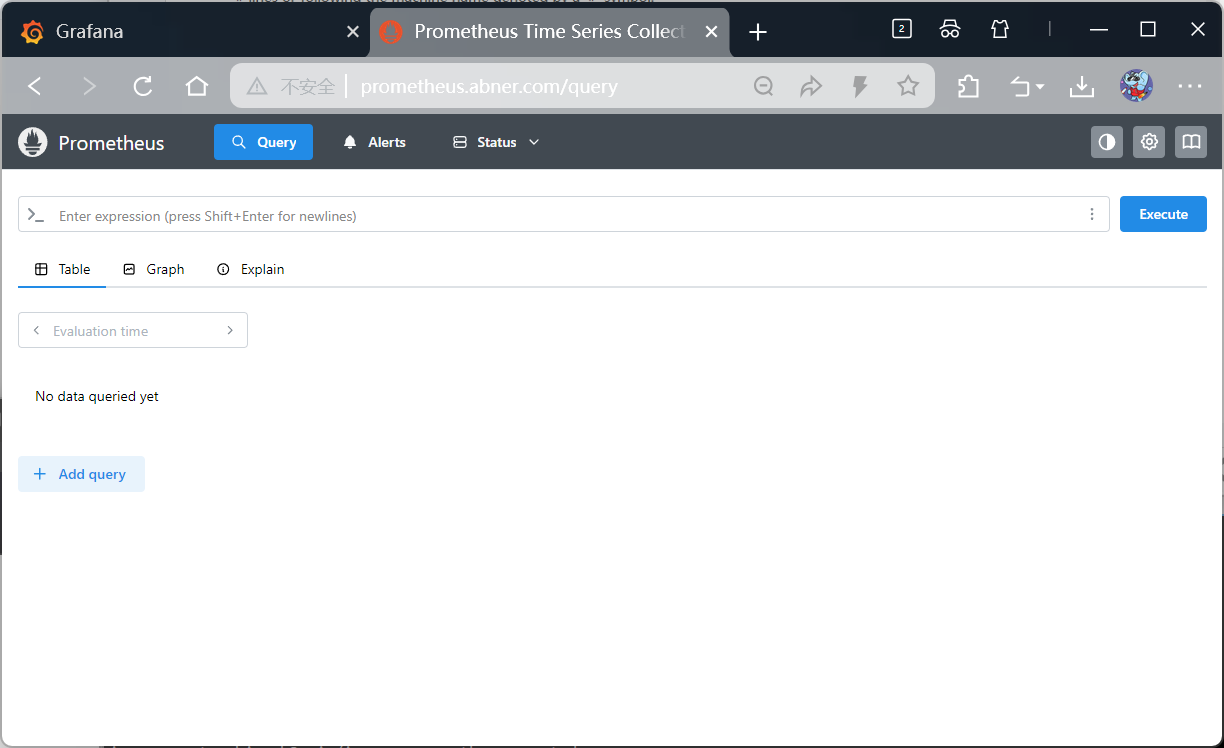Open the browser extensions puzzle icon
1224x748 pixels.
(x=968, y=86)
